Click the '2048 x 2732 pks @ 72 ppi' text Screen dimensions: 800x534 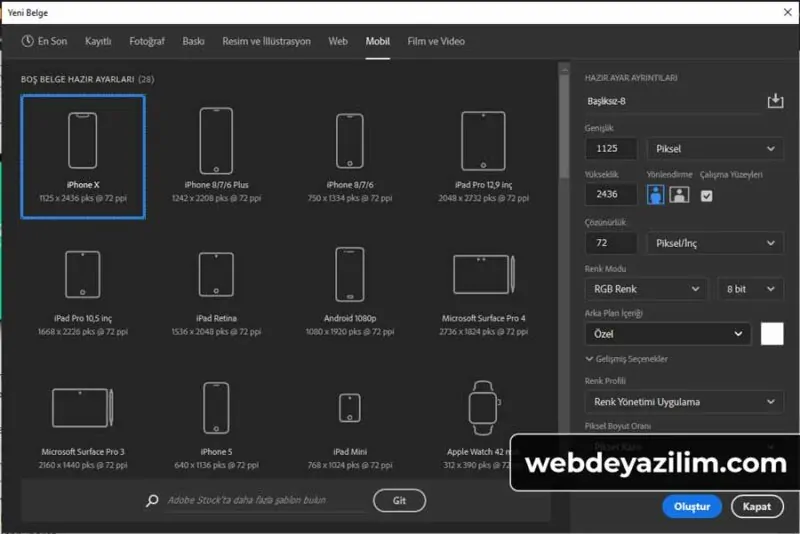pyautogui.click(x=484, y=198)
